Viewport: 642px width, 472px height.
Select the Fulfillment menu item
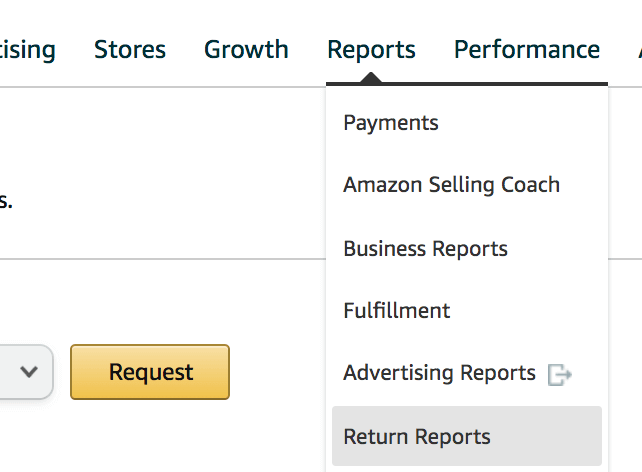396,311
